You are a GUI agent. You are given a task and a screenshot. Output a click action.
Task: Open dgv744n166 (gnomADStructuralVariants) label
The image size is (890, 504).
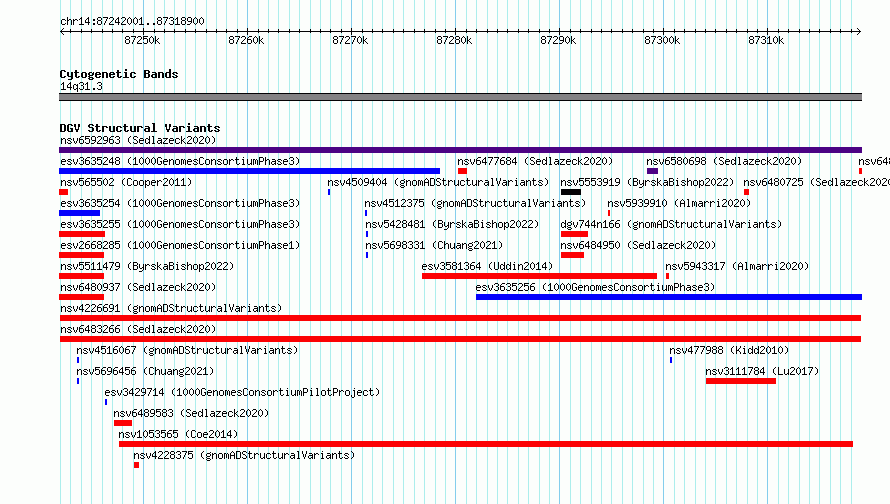pyautogui.click(x=671, y=224)
